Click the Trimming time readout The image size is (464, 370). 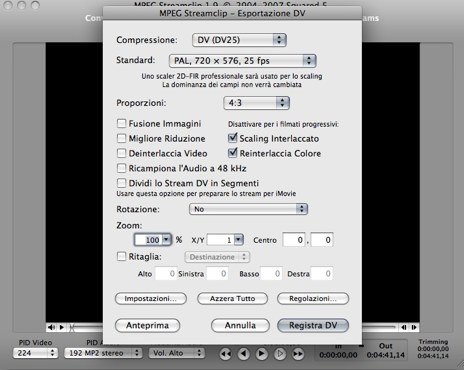(433, 352)
